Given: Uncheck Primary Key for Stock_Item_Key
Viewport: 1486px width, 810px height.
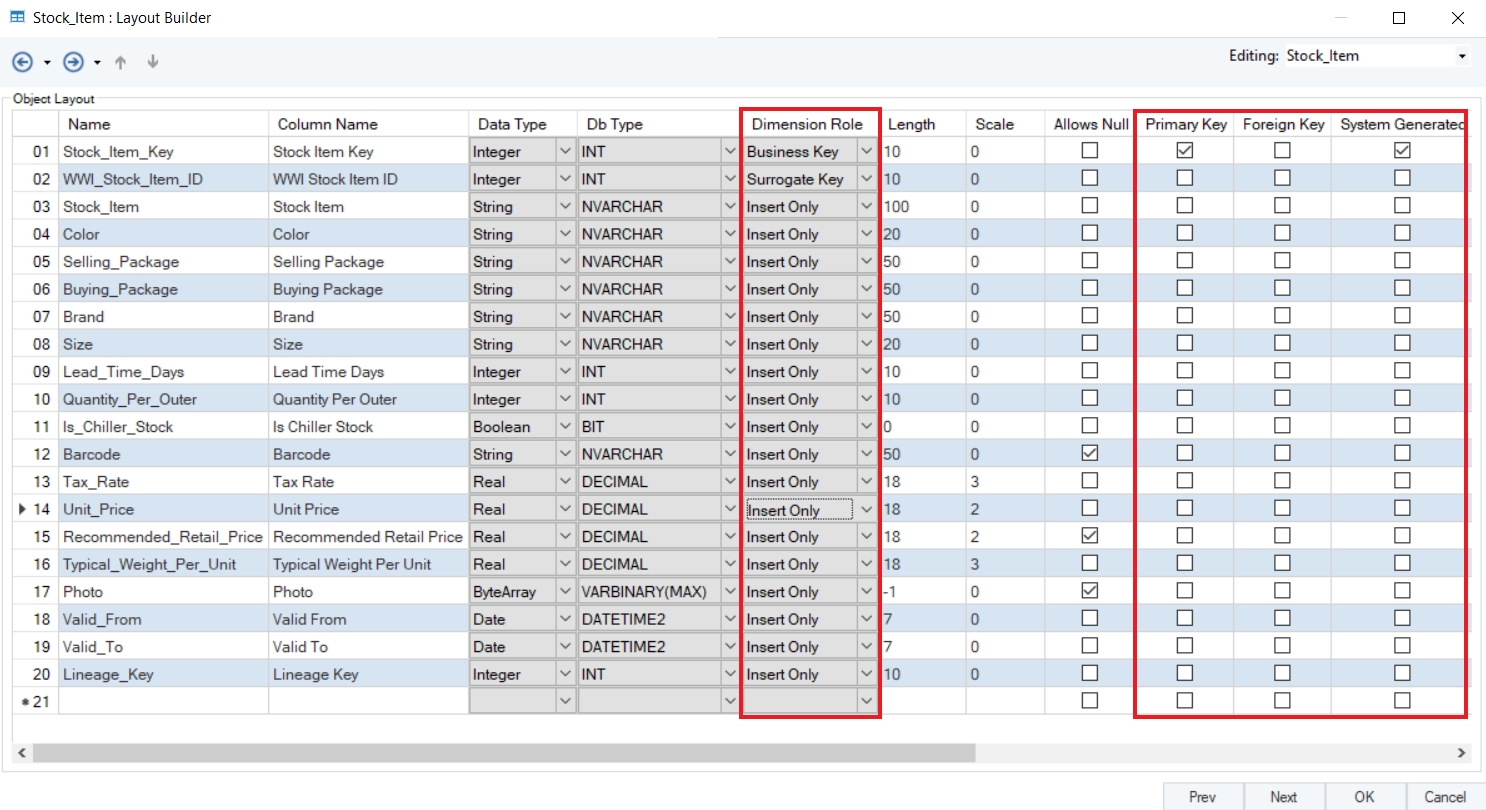Looking at the screenshot, I should [1185, 151].
